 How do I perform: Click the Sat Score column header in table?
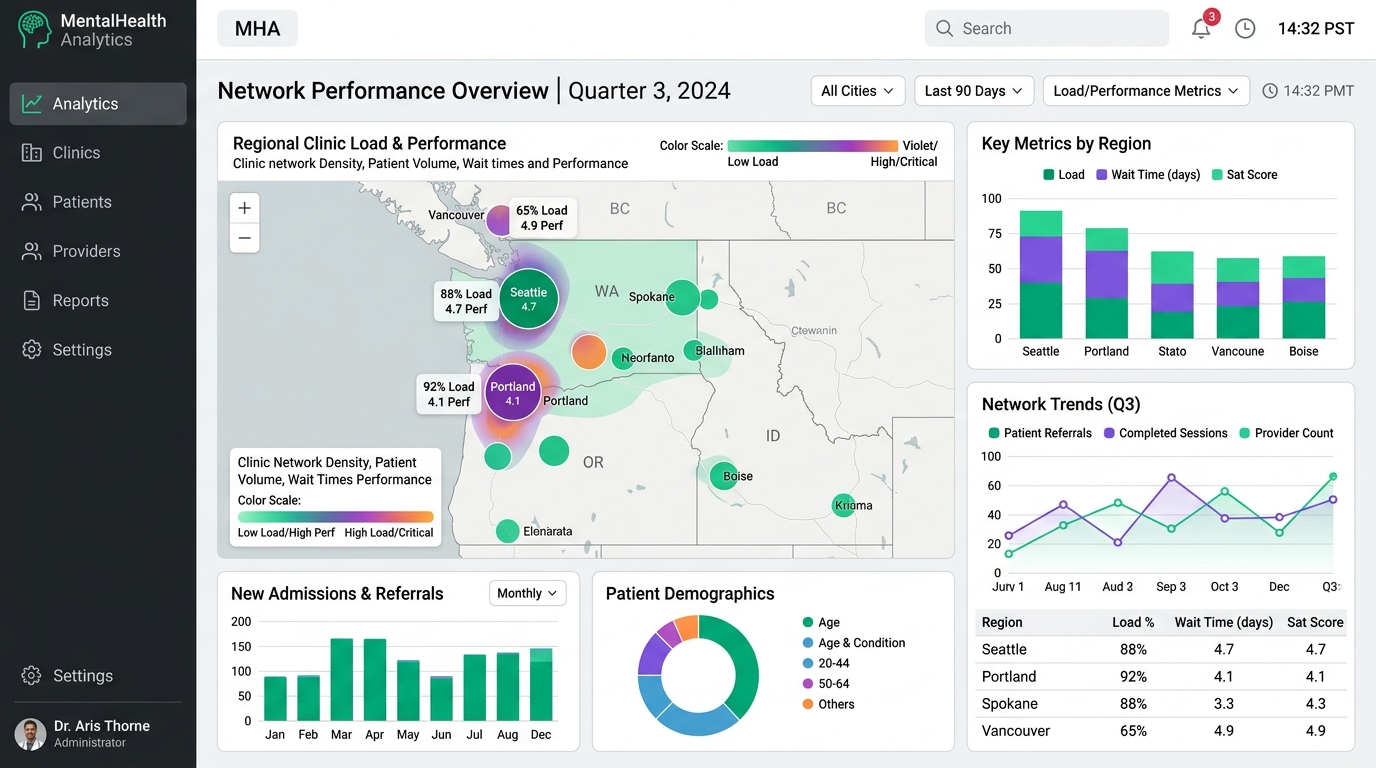point(1315,622)
